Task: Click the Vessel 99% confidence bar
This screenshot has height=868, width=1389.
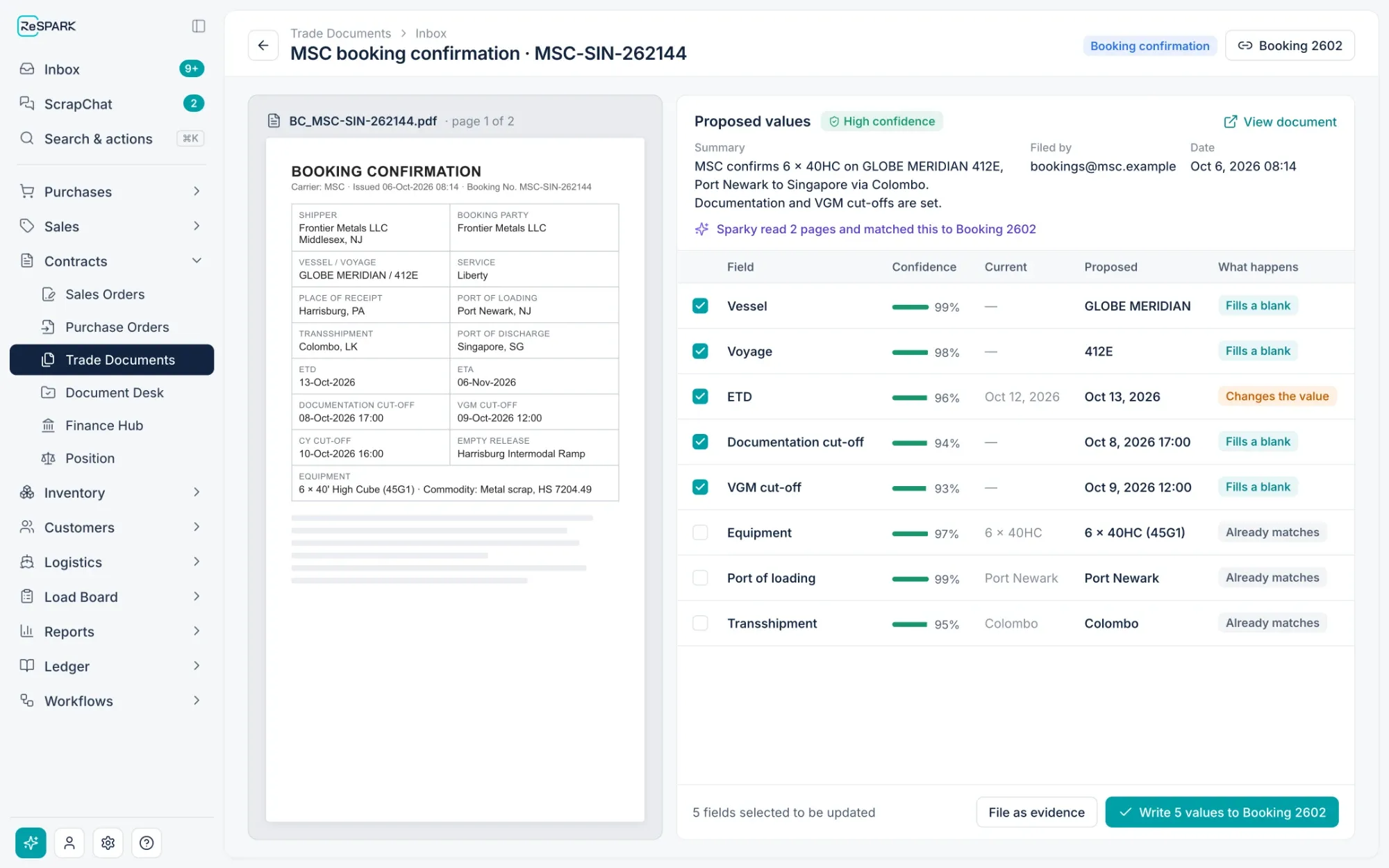Action: 910,307
